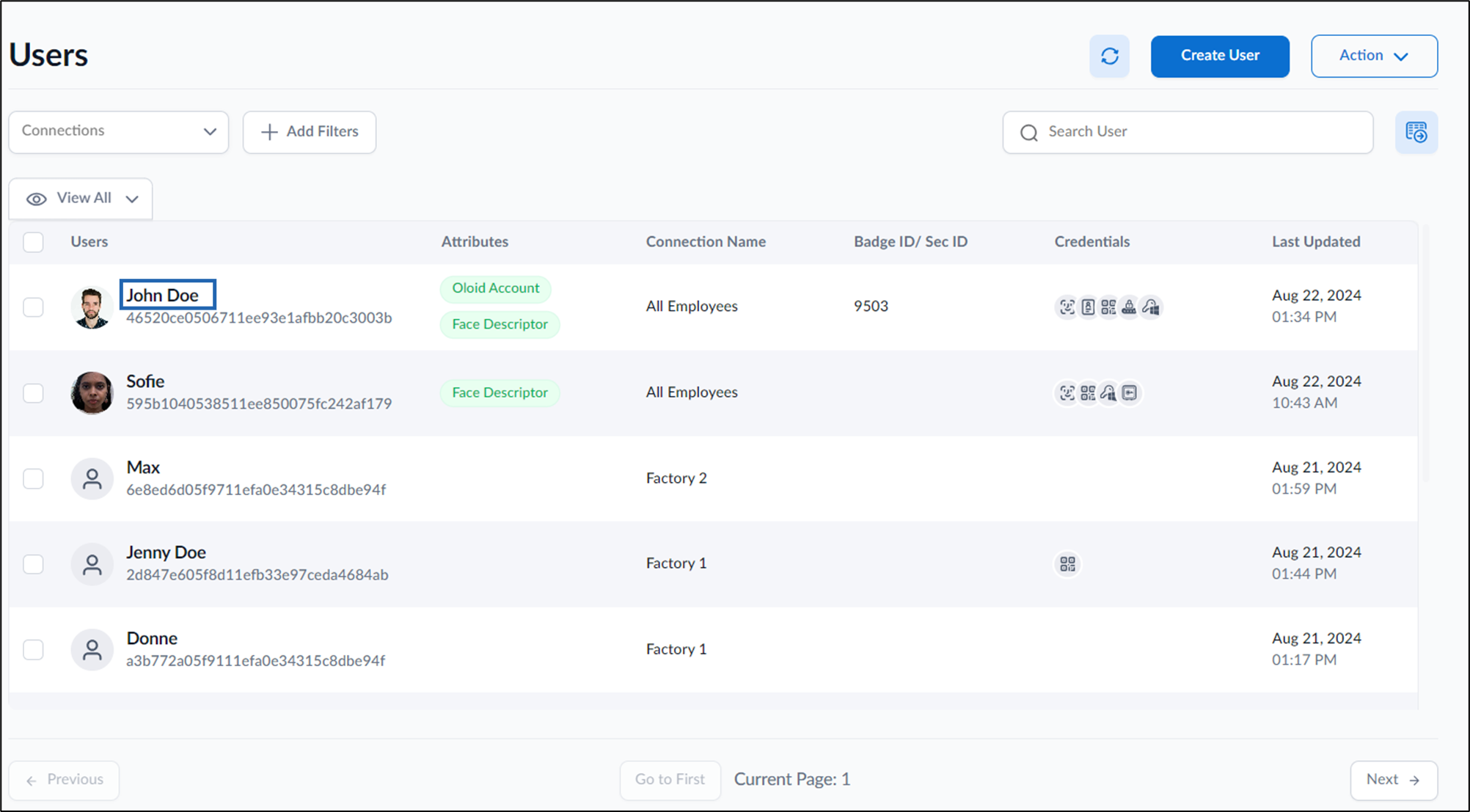
Task: Click the Last Updated column header
Action: 1316,241
